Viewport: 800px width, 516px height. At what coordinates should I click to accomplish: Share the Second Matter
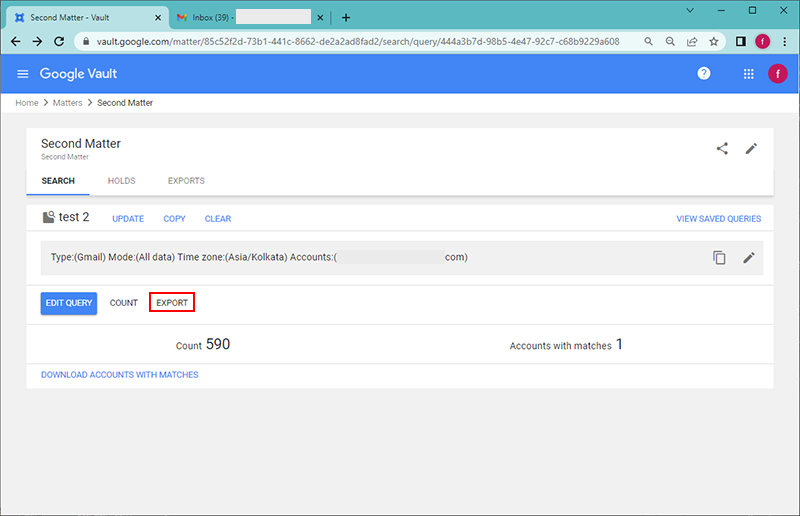(x=722, y=149)
